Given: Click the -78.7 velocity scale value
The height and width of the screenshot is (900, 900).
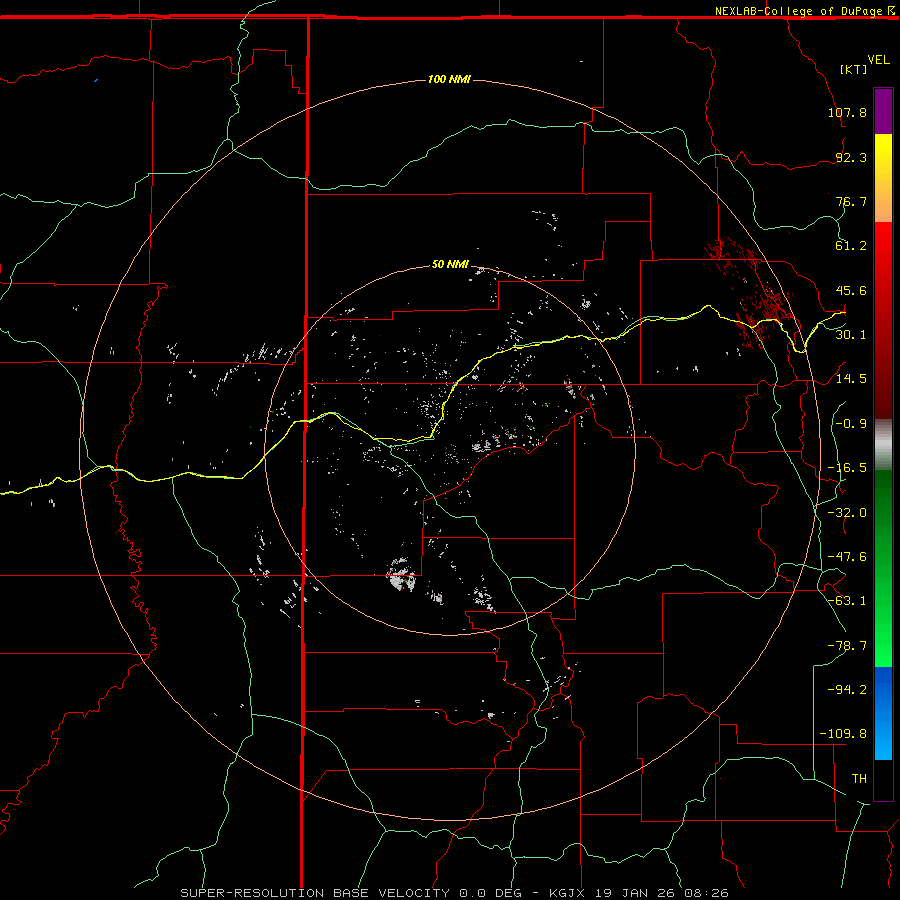Looking at the screenshot, I should [x=847, y=646].
